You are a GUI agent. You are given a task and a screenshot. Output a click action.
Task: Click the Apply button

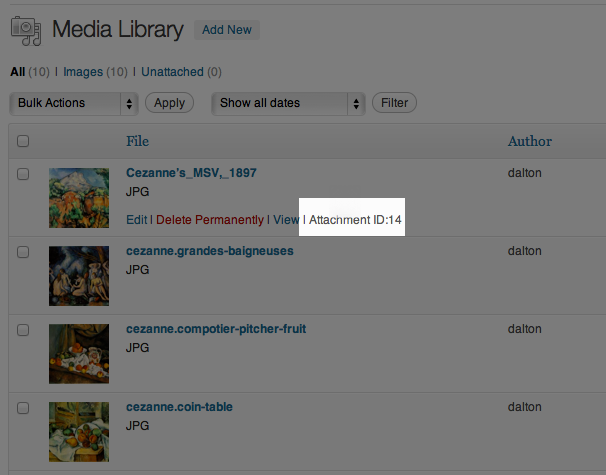[169, 103]
